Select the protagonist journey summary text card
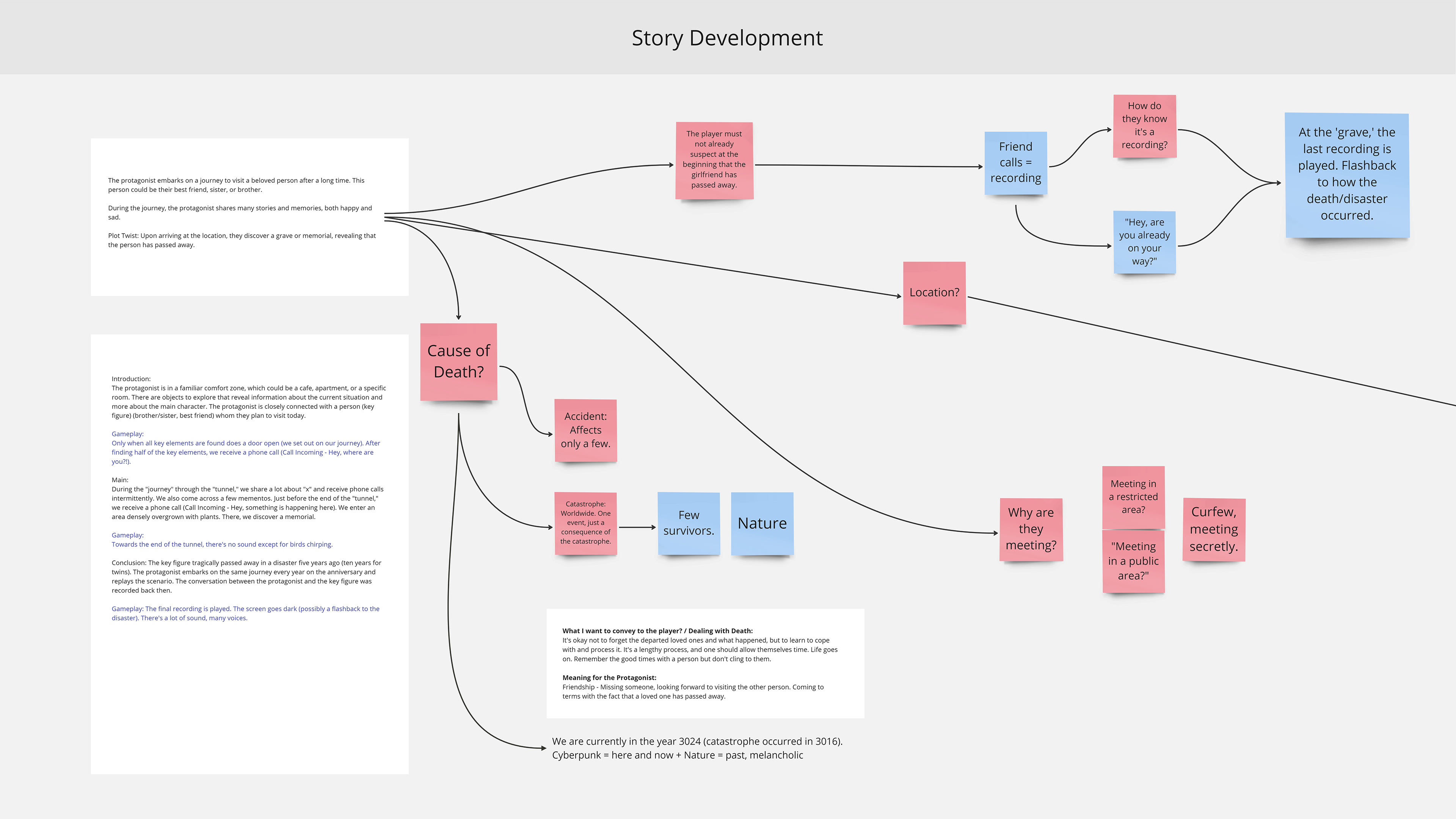The image size is (1456, 819). (249, 217)
